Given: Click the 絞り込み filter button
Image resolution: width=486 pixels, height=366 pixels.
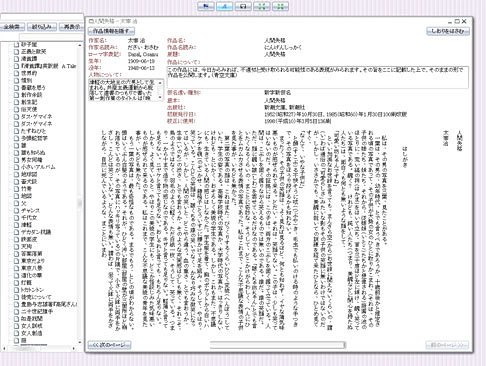Looking at the screenshot, I should coord(42,27).
